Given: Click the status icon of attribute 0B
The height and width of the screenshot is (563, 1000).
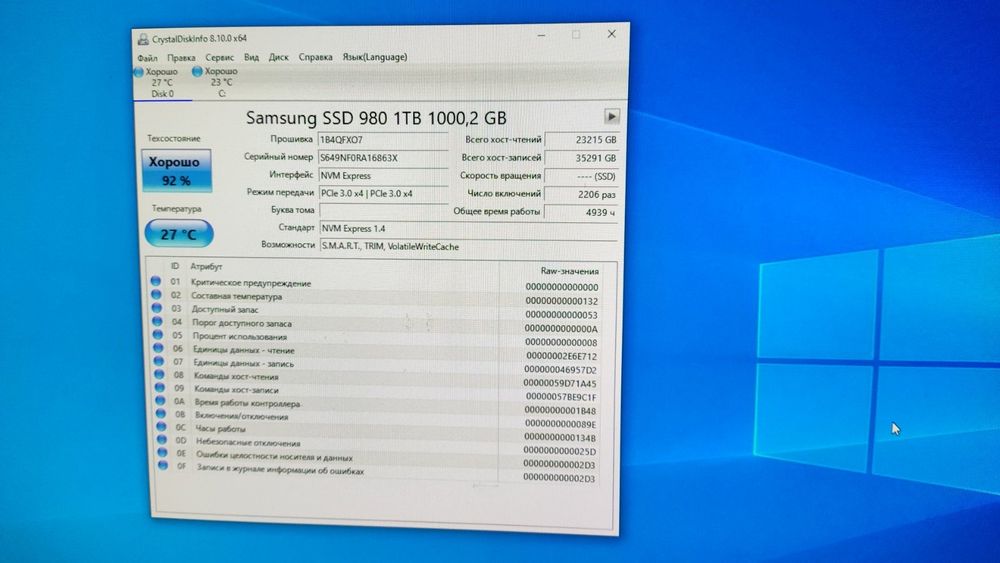Looking at the screenshot, I should 161,414.
